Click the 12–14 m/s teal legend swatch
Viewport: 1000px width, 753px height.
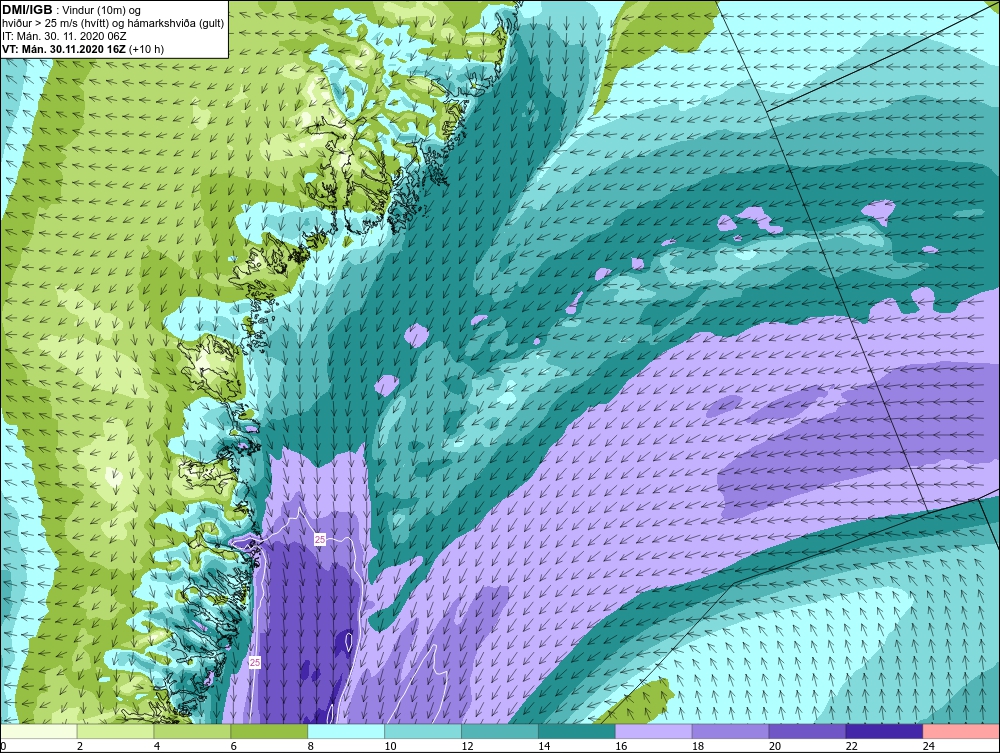[500, 731]
